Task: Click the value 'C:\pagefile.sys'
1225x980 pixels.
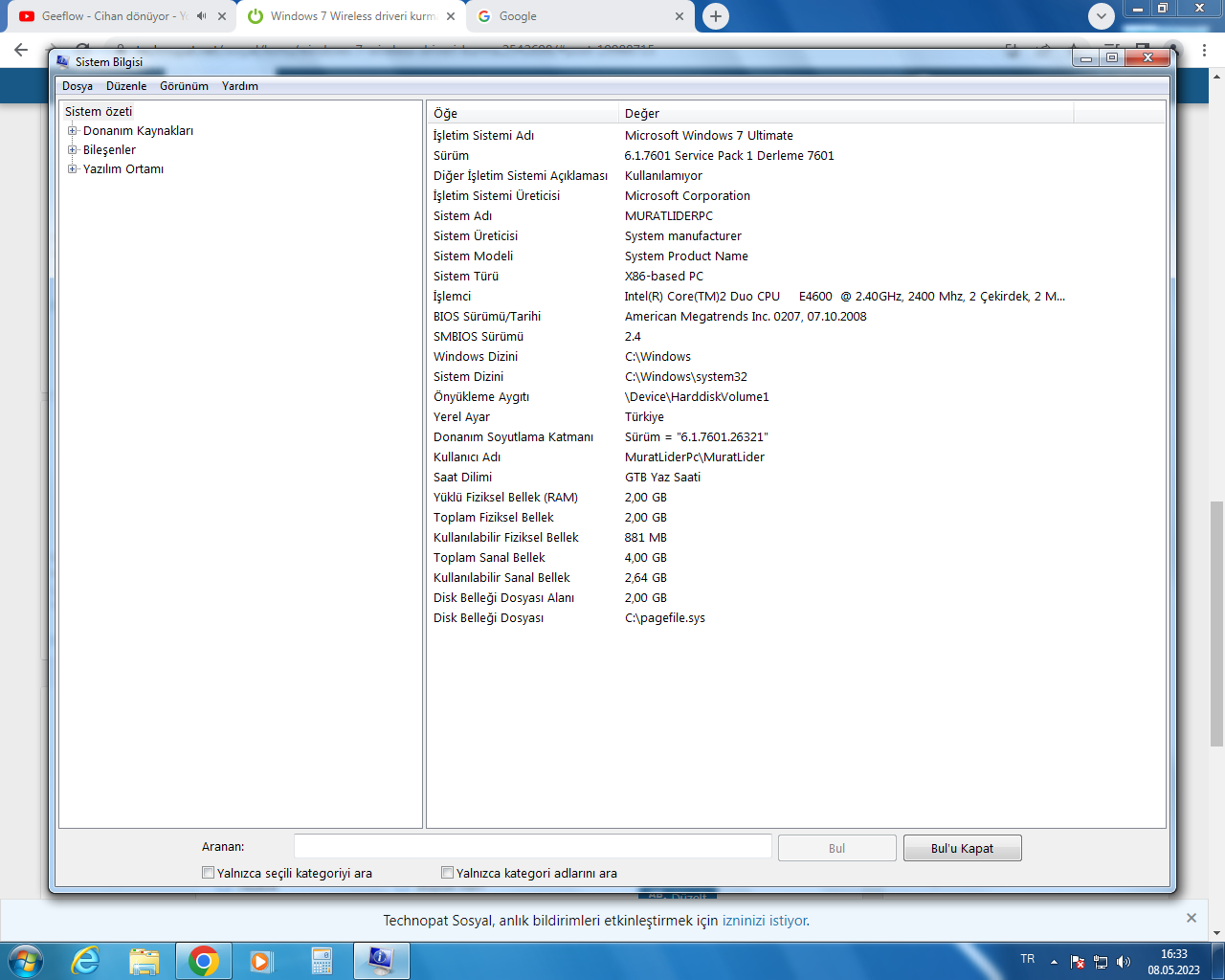Action: click(x=665, y=618)
